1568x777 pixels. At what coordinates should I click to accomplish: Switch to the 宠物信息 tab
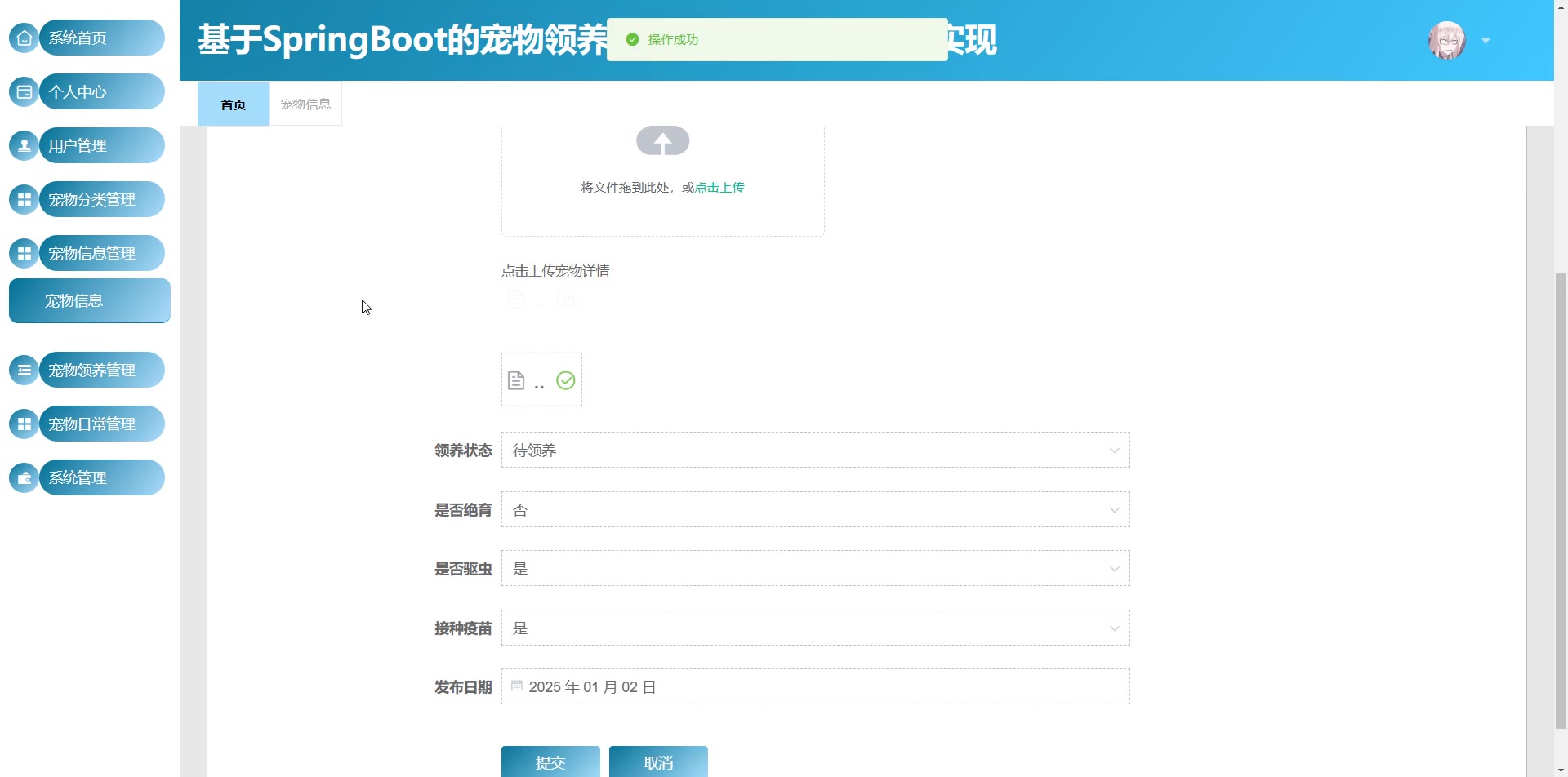(305, 104)
